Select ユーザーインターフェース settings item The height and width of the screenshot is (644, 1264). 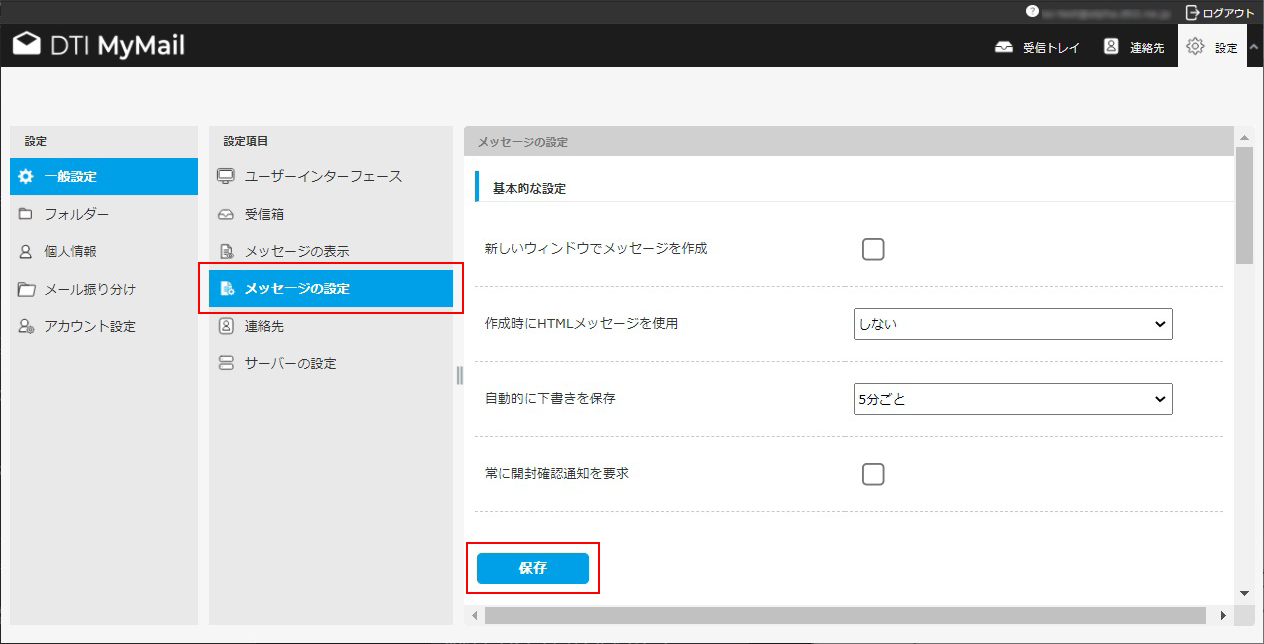[x=331, y=176]
